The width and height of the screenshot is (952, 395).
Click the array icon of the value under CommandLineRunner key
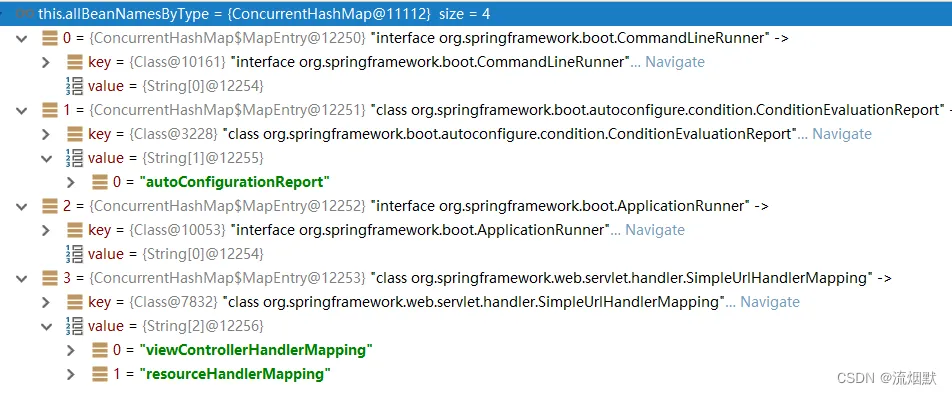[x=74, y=86]
